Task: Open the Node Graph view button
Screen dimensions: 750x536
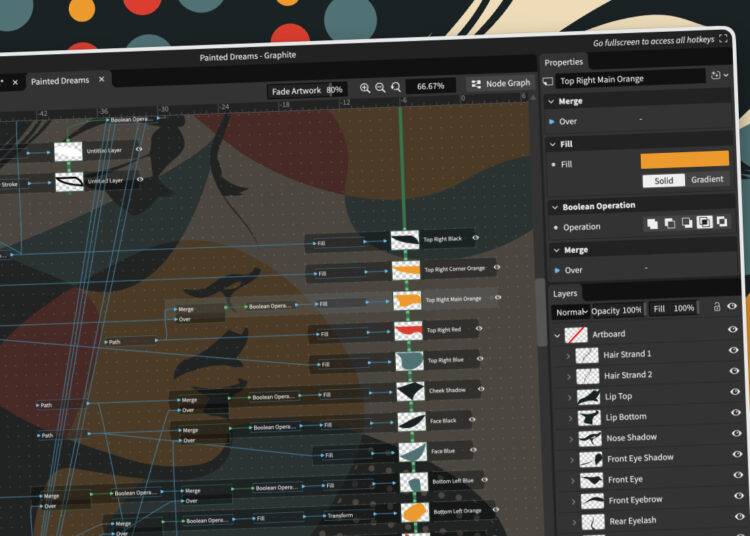Action: tap(501, 84)
